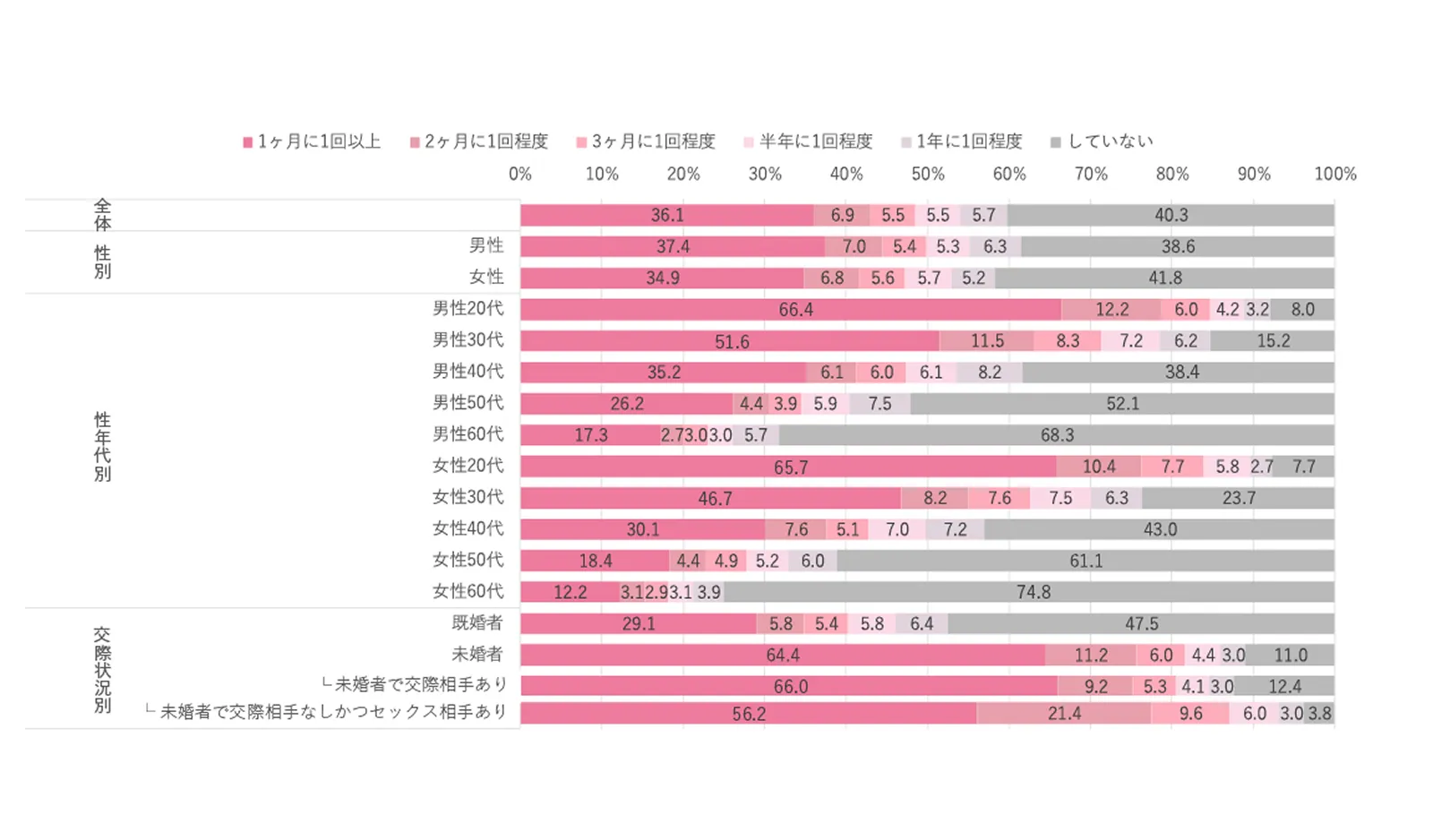Click the 21.4 segment in the bottom bar

(1064, 714)
